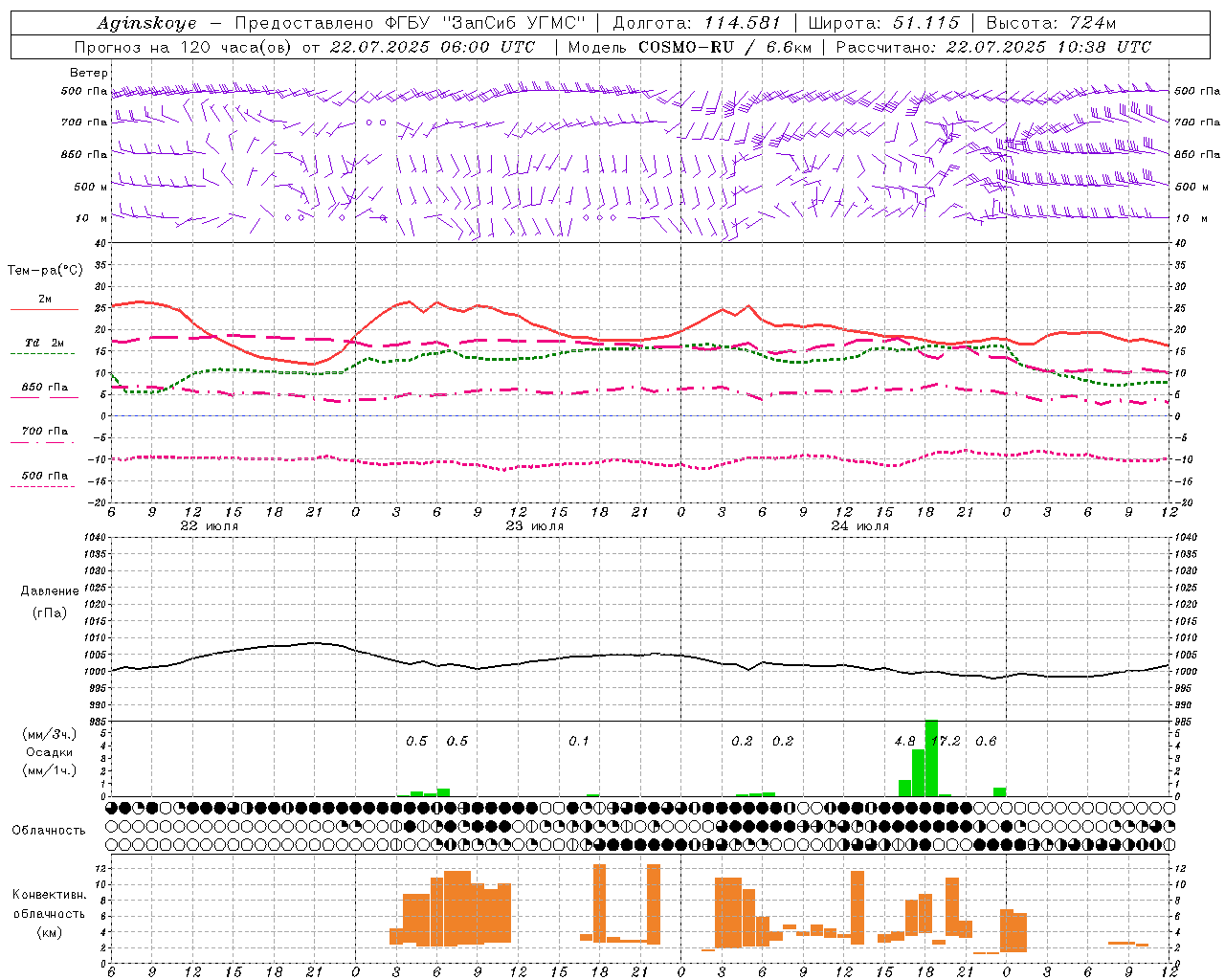Click the (мм/3ч.) precipitation unit label
The image size is (1225, 980).
(49, 734)
